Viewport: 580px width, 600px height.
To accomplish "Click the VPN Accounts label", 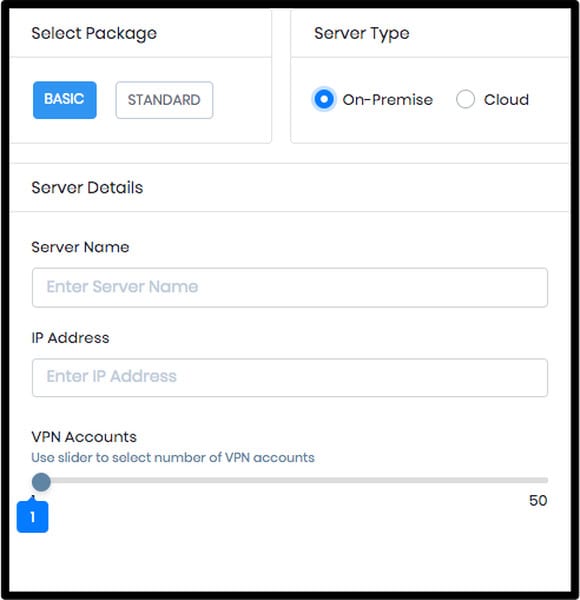I will 84,437.
